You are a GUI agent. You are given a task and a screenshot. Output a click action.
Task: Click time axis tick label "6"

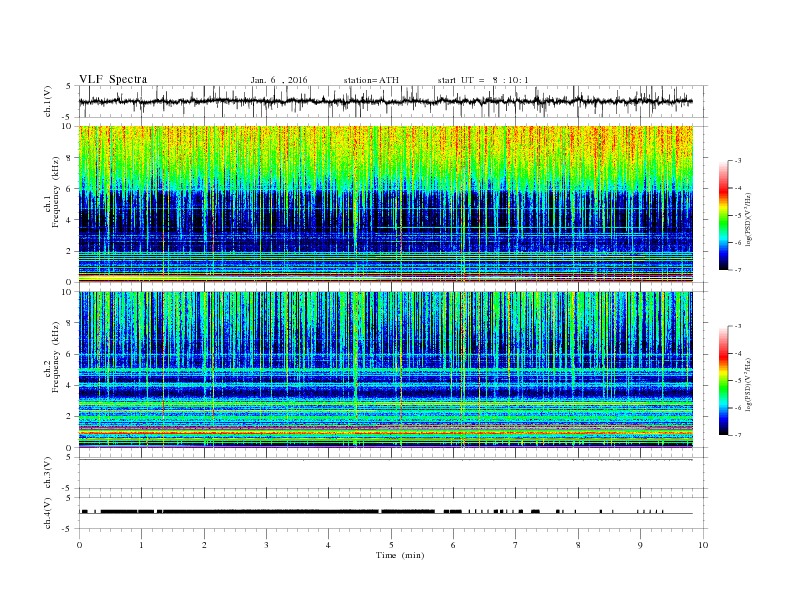tap(453, 545)
